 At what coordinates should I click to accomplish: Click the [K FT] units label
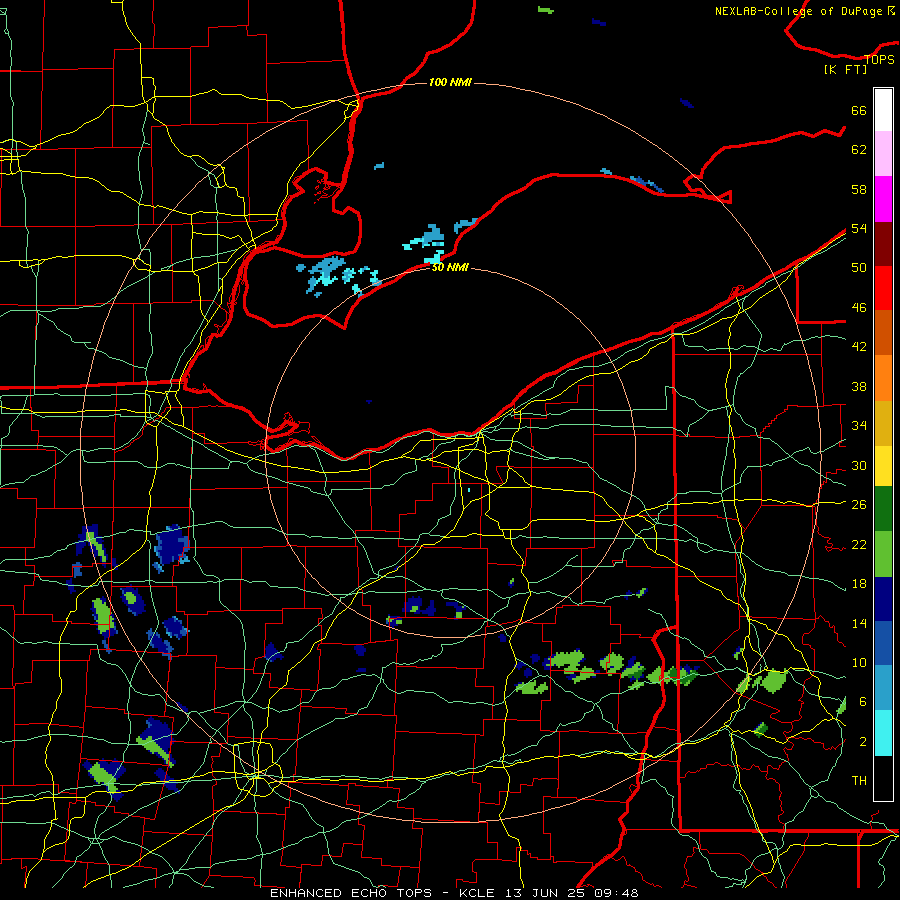click(x=845, y=69)
